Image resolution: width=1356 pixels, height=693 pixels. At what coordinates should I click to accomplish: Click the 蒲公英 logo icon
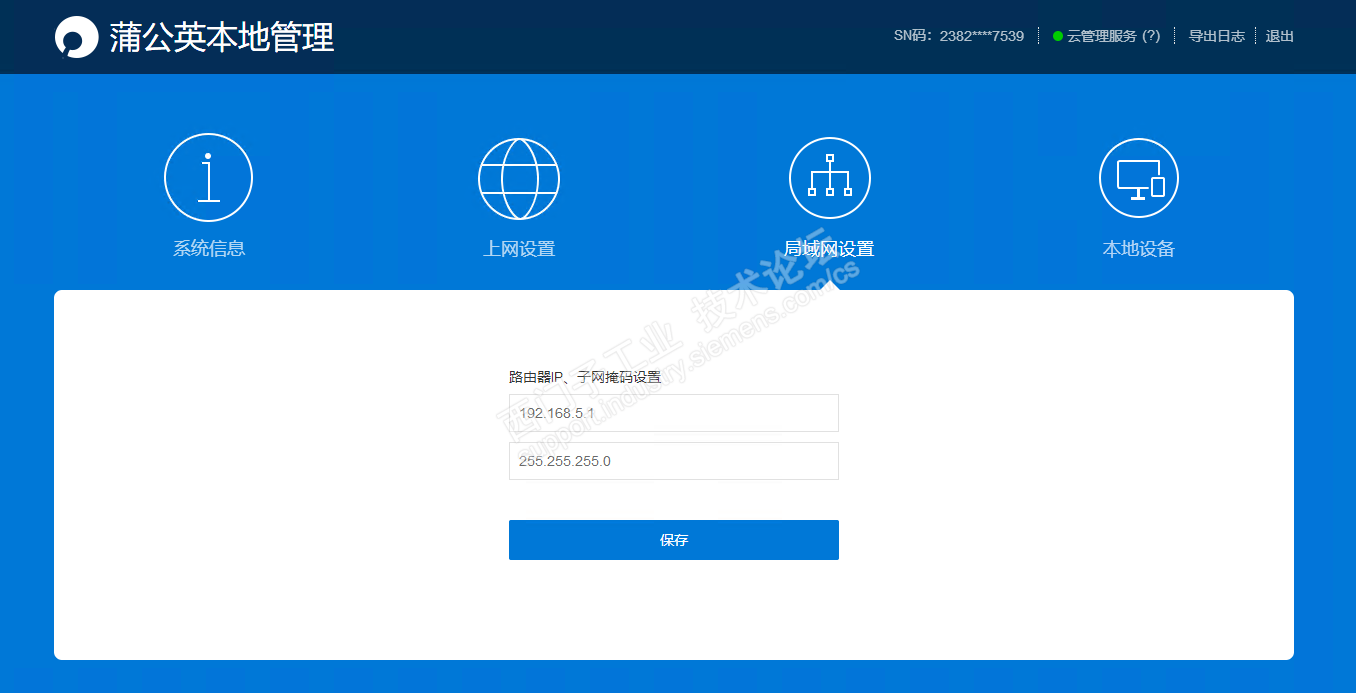[x=76, y=37]
